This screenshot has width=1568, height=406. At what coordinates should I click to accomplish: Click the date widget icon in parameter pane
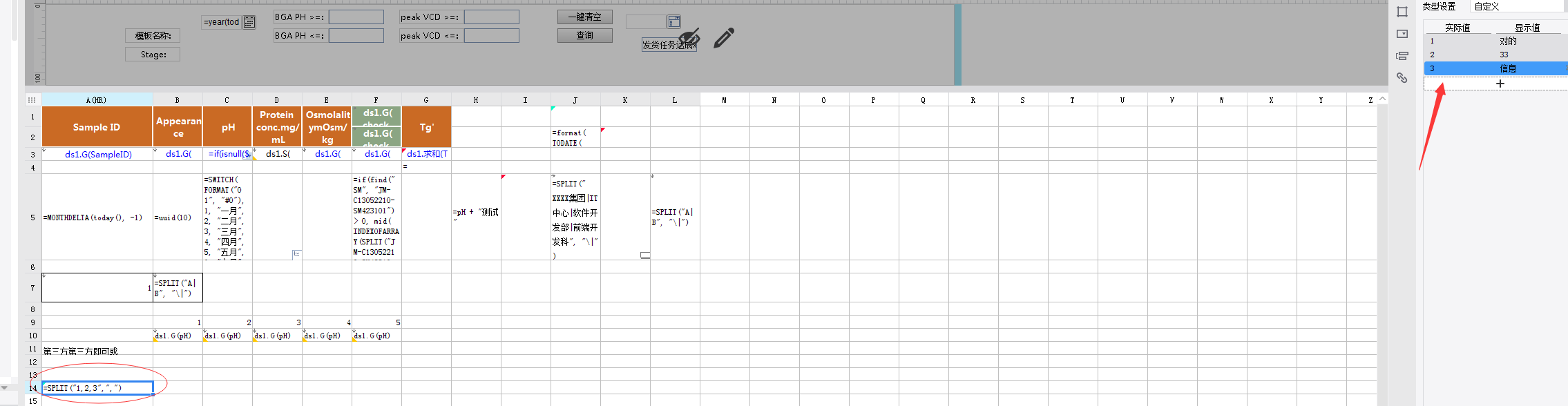674,21
